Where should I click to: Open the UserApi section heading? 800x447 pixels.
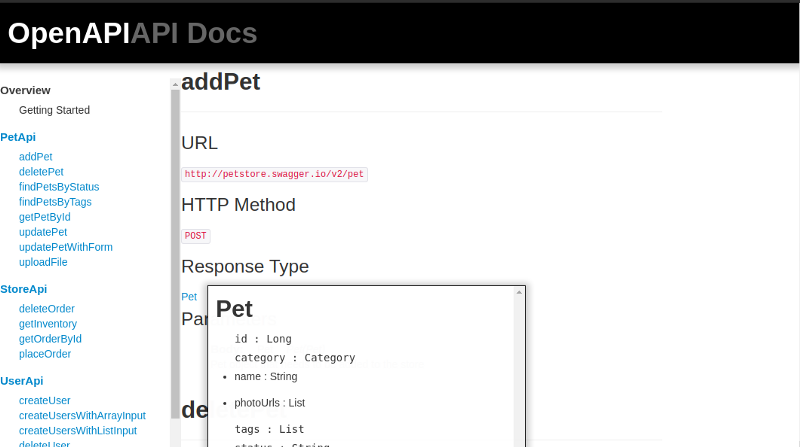point(21,381)
